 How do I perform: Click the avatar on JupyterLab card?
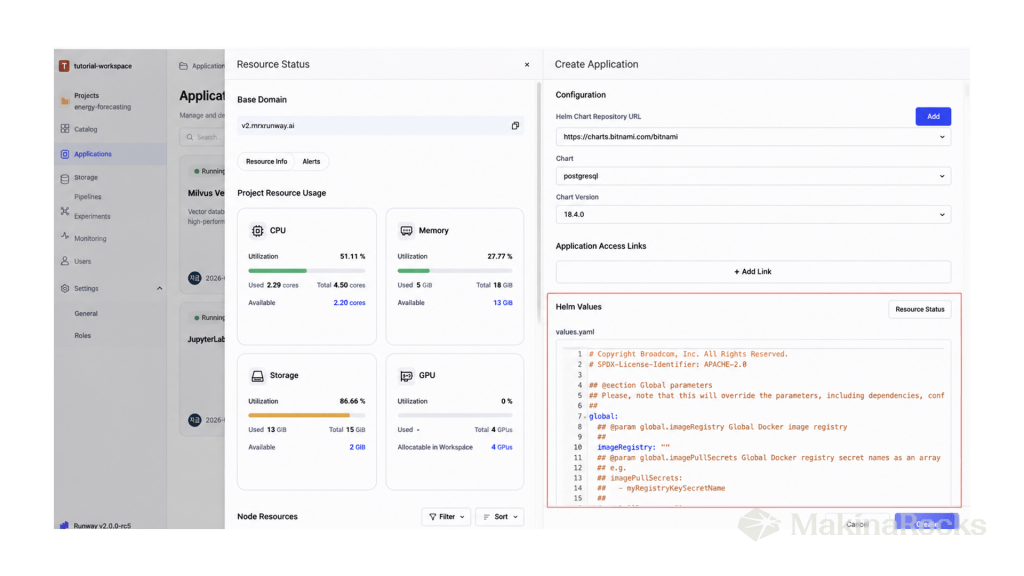(195, 420)
